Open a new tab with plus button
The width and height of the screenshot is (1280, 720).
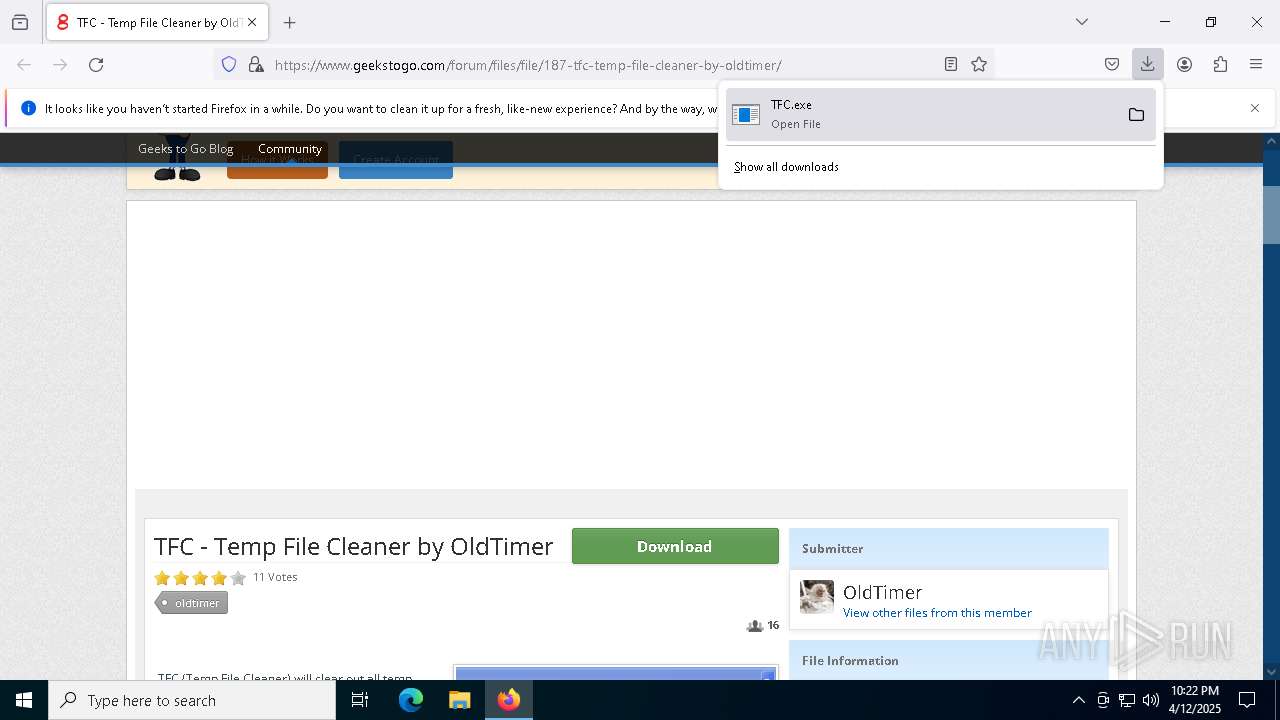290,22
